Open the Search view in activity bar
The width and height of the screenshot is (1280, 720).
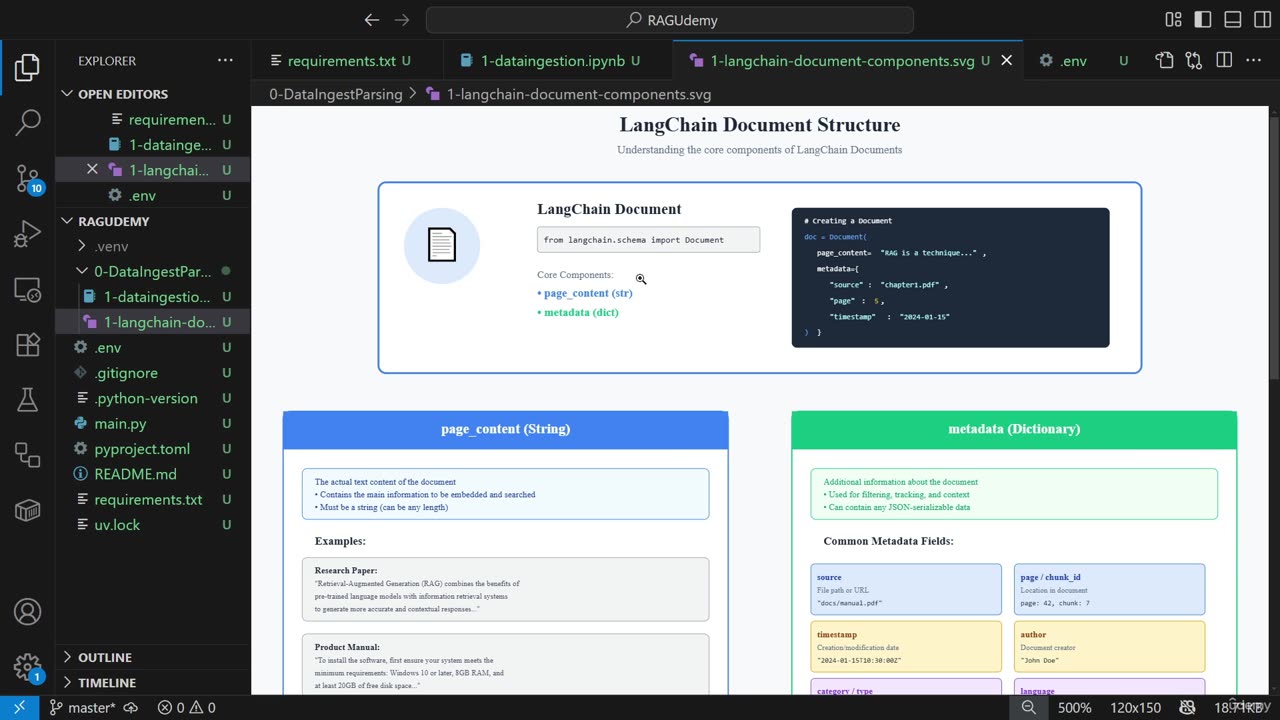(x=27, y=122)
